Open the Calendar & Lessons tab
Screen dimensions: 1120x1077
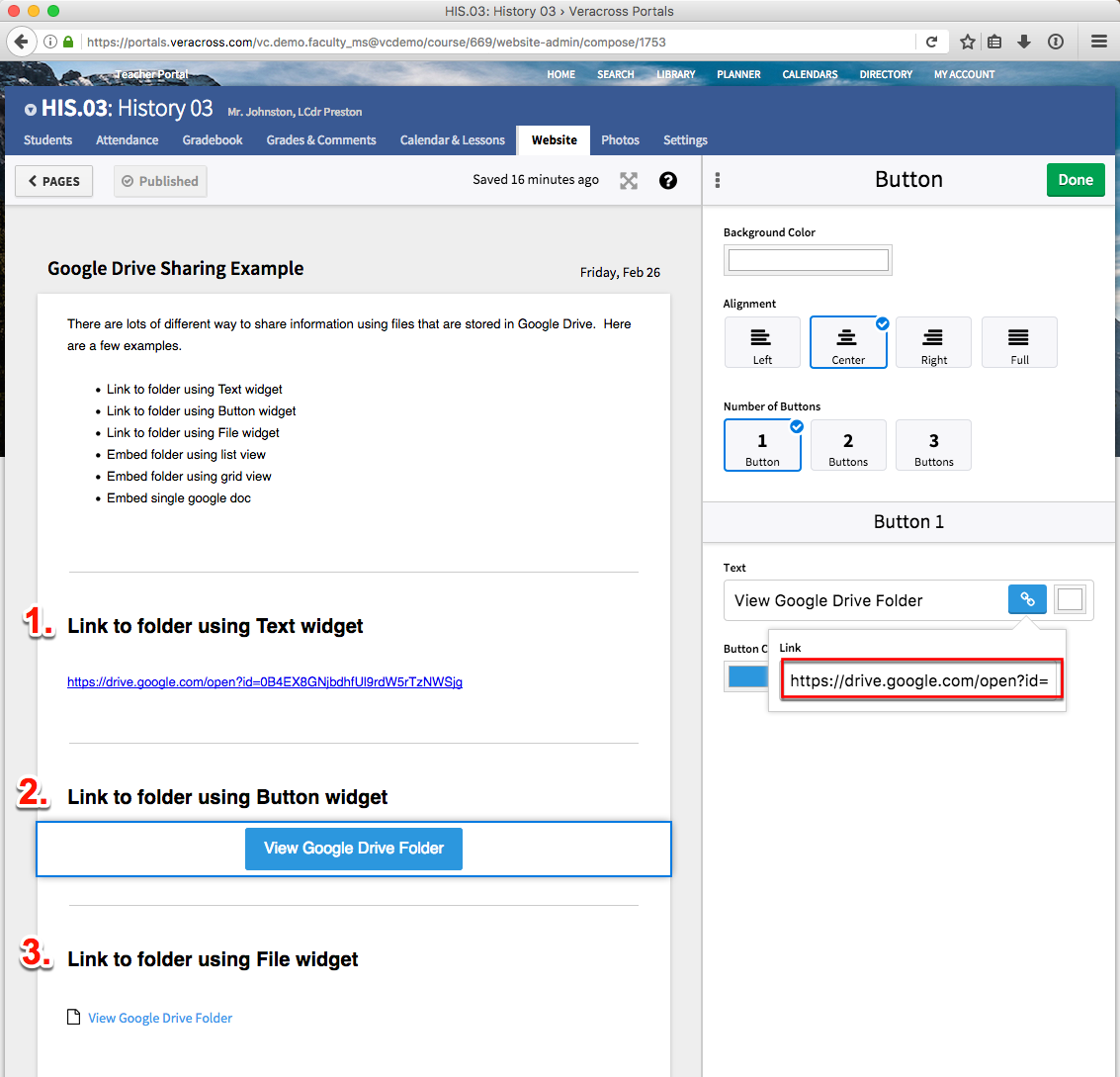(452, 140)
